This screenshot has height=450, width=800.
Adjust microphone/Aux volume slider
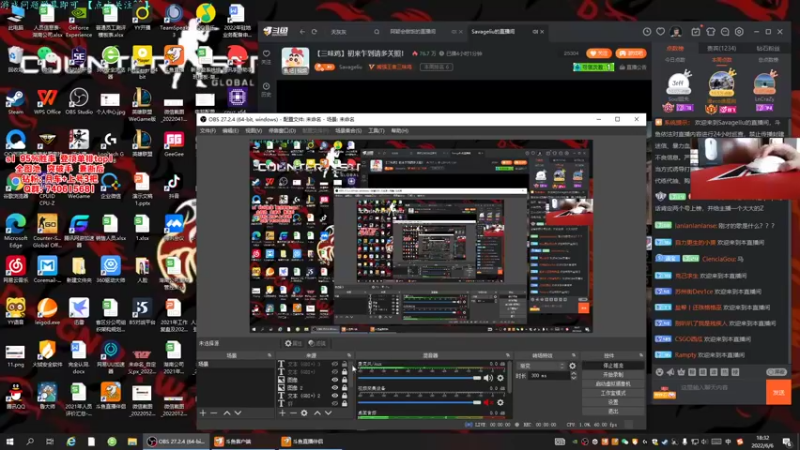[419, 378]
